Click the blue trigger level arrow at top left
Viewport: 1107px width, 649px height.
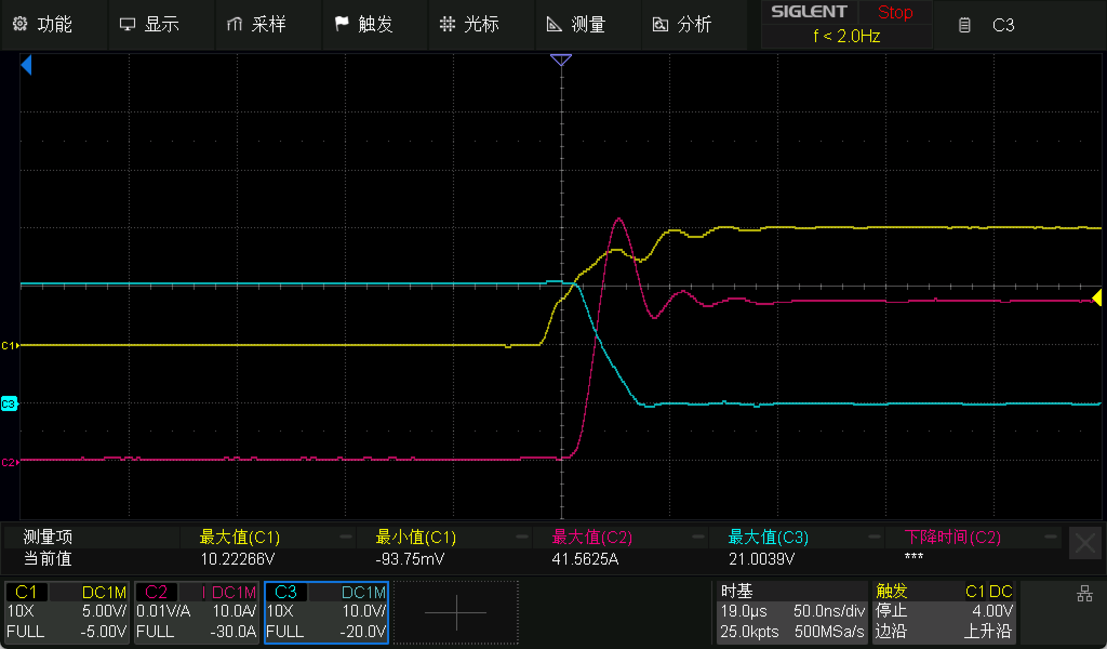click(26, 66)
